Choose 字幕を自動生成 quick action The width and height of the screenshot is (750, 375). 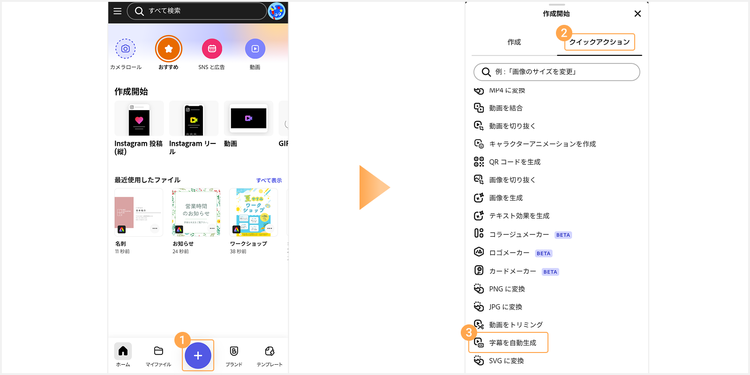point(508,342)
